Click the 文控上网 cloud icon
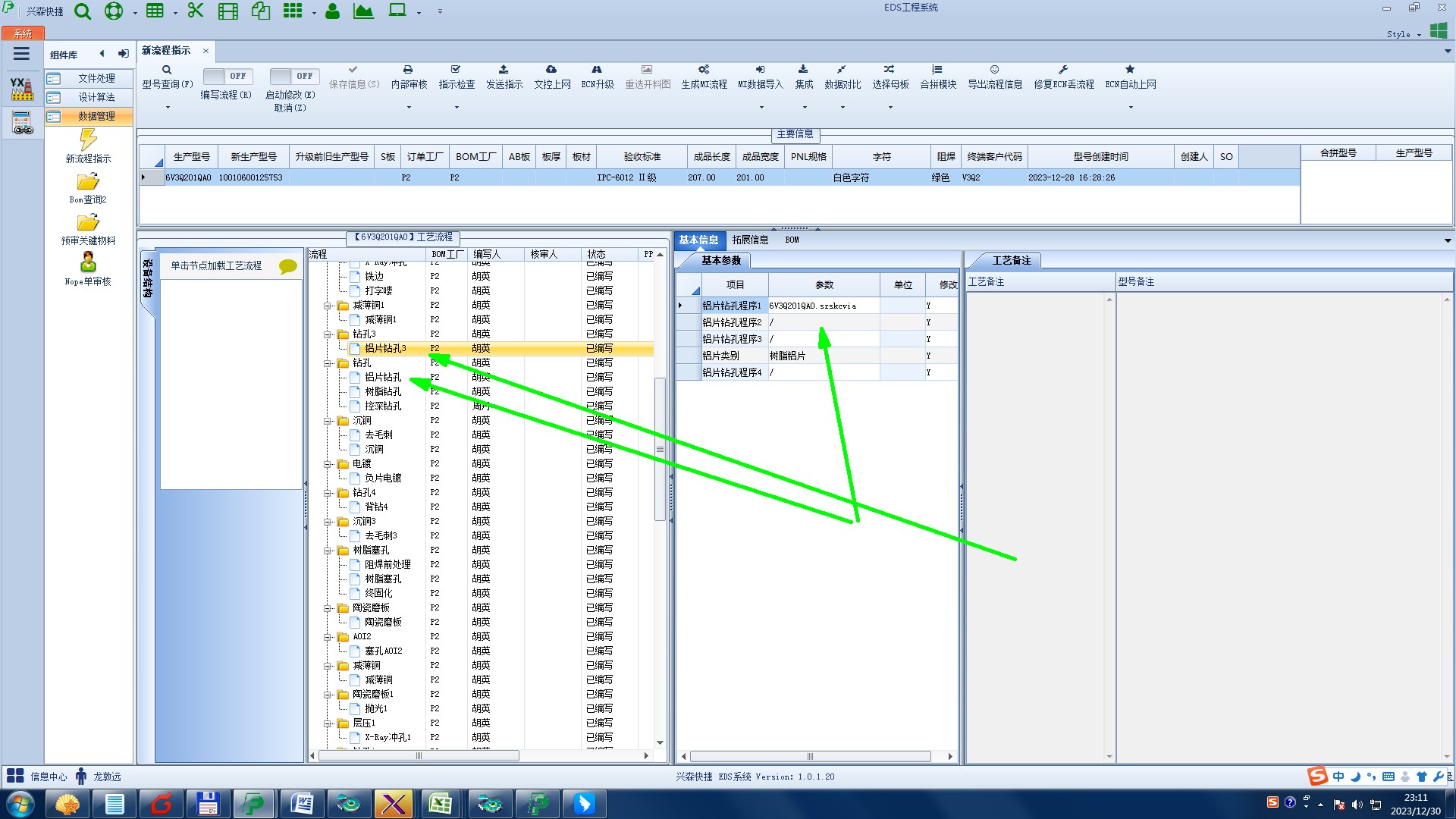The width and height of the screenshot is (1456, 819). [551, 70]
